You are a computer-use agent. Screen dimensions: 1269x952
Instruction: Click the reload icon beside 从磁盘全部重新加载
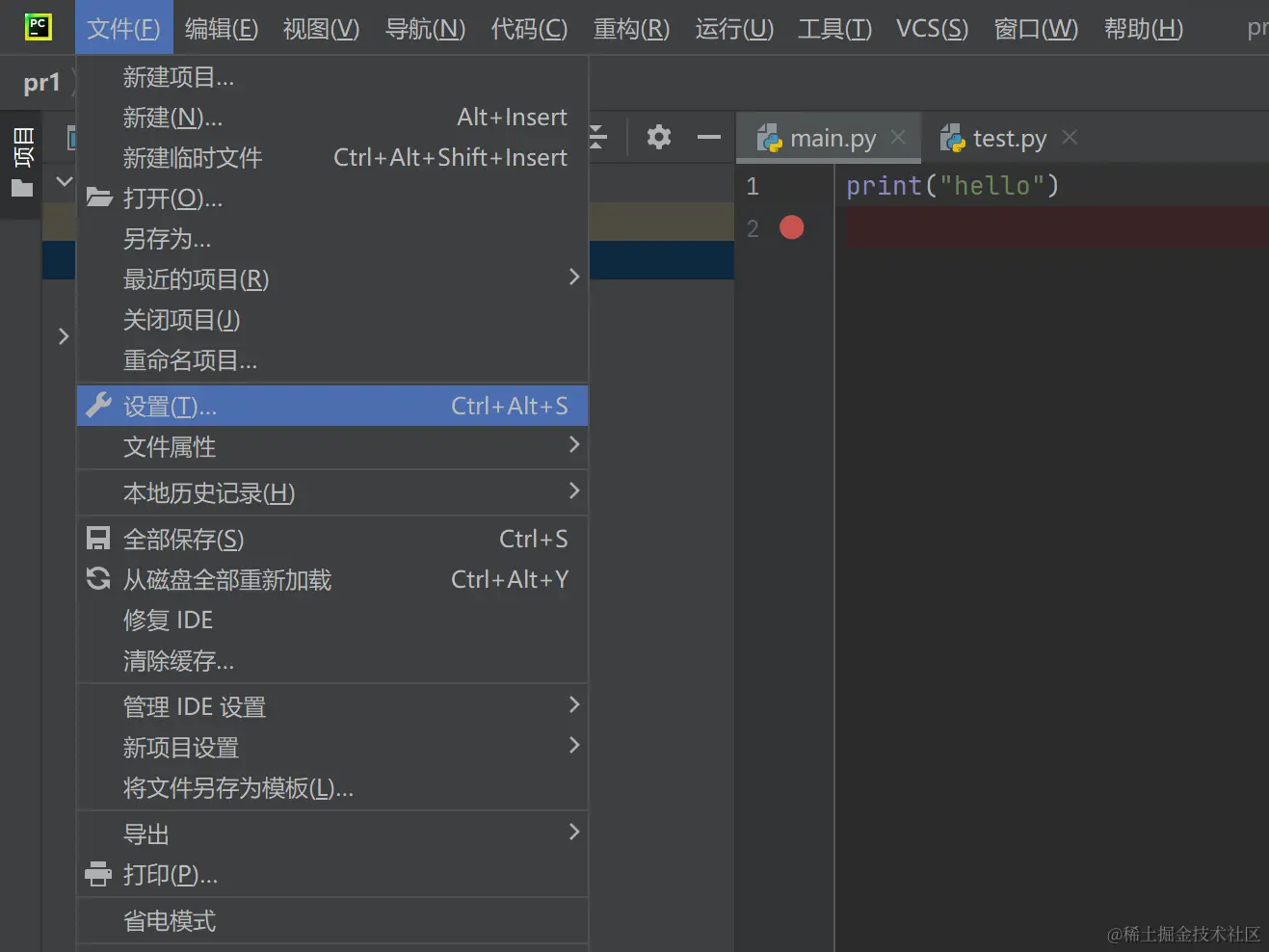click(98, 578)
